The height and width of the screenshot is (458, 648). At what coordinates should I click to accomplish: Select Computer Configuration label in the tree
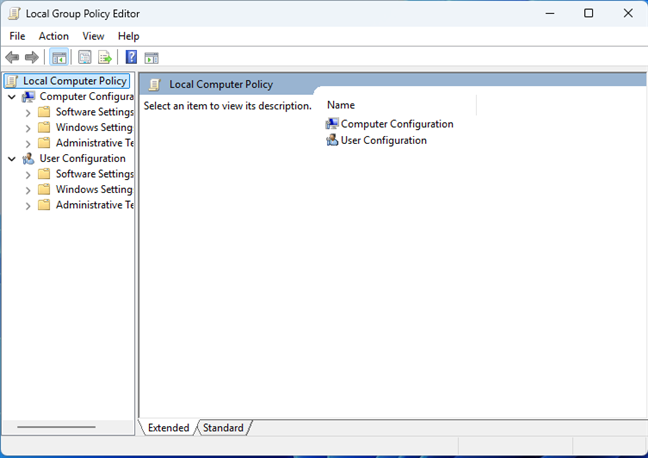tap(86, 97)
